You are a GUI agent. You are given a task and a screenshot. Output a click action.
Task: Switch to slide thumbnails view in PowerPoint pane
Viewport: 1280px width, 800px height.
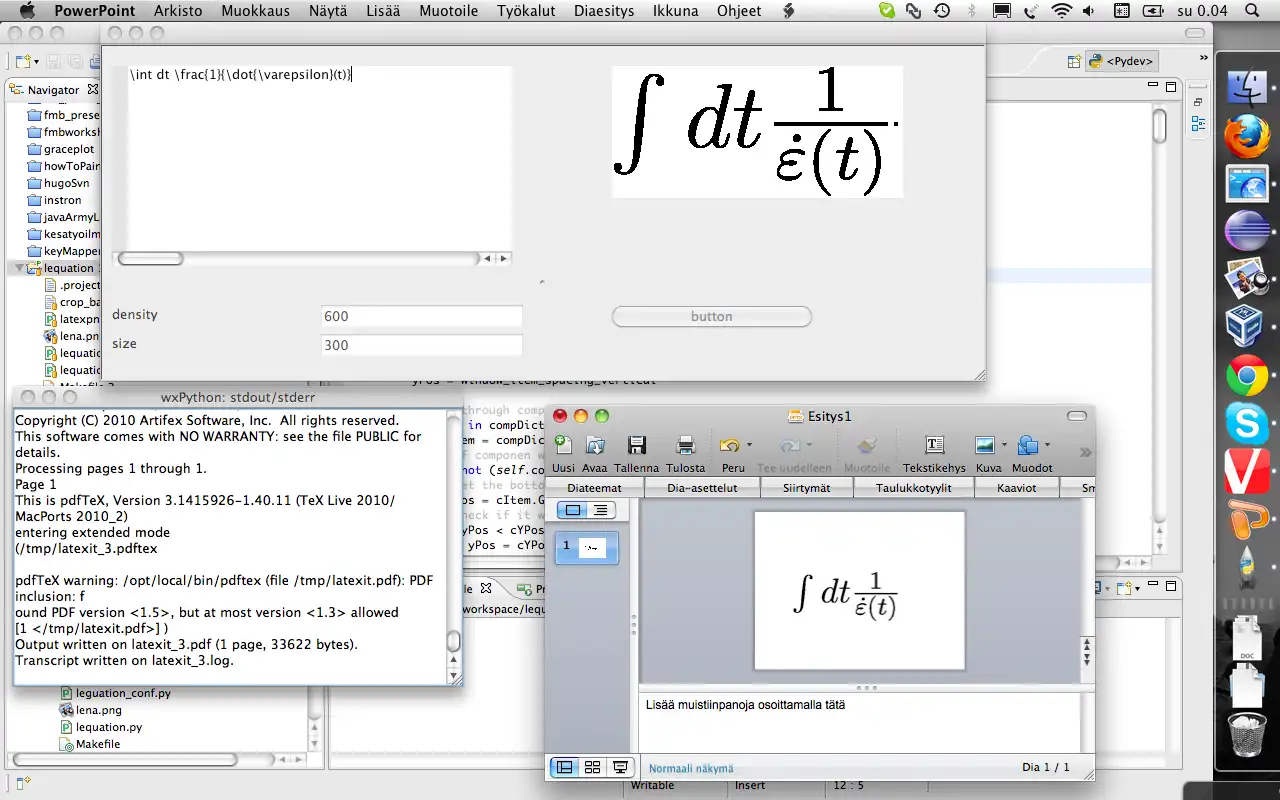[x=572, y=510]
